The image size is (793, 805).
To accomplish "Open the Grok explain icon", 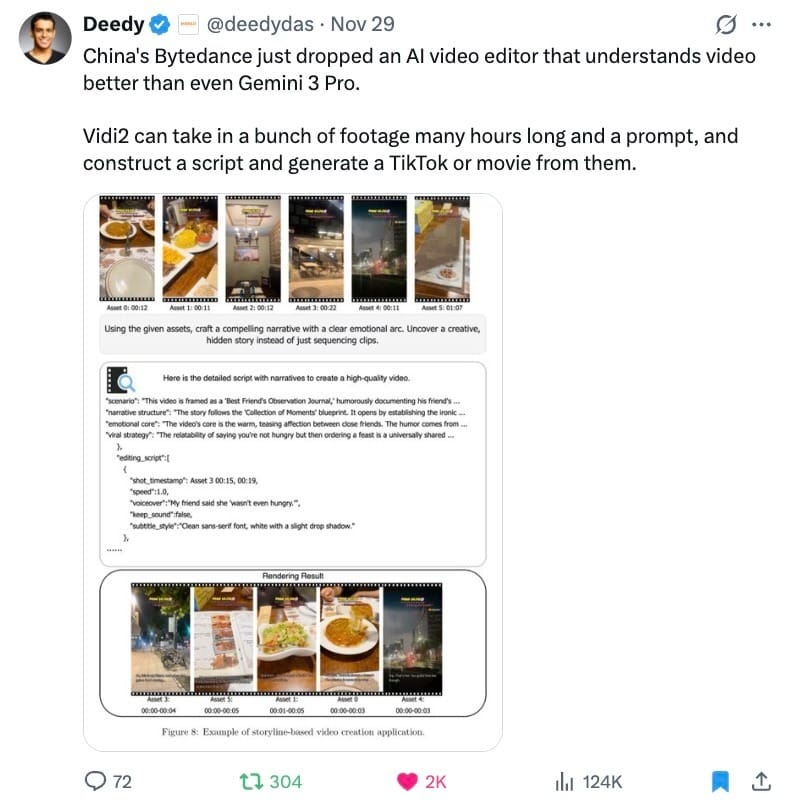I will point(726,24).
